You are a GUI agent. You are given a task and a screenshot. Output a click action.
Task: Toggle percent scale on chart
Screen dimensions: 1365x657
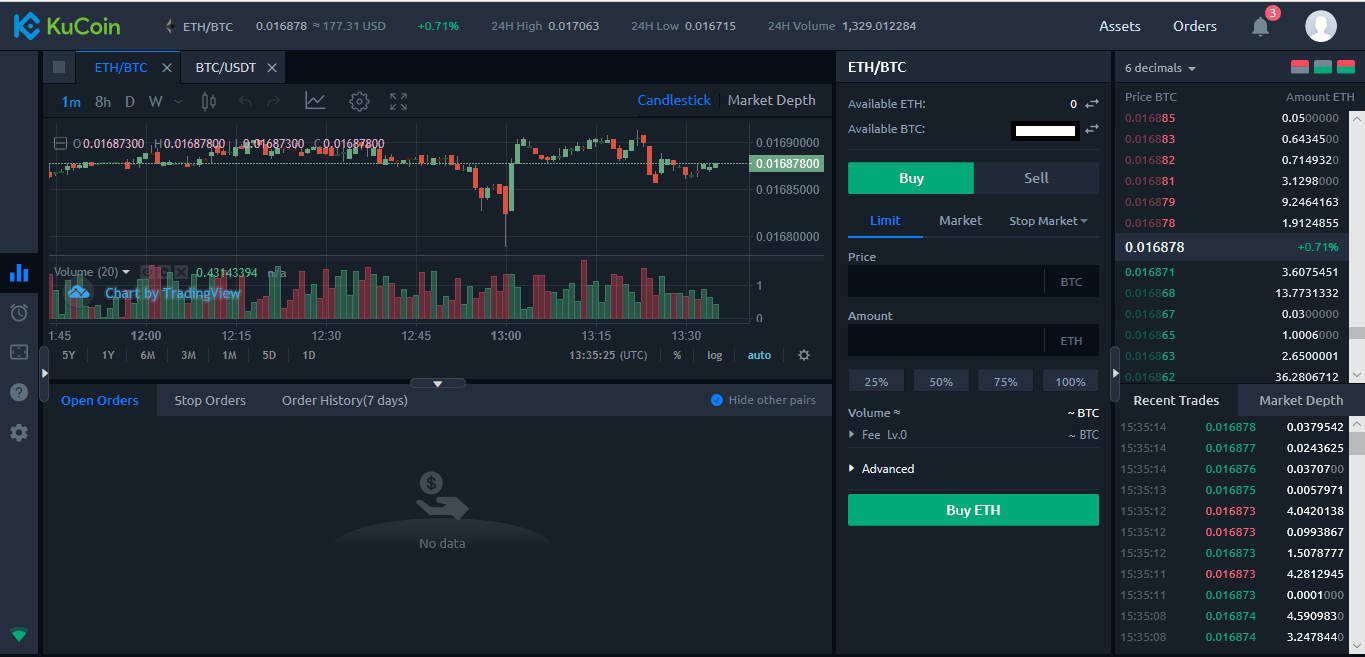click(677, 355)
